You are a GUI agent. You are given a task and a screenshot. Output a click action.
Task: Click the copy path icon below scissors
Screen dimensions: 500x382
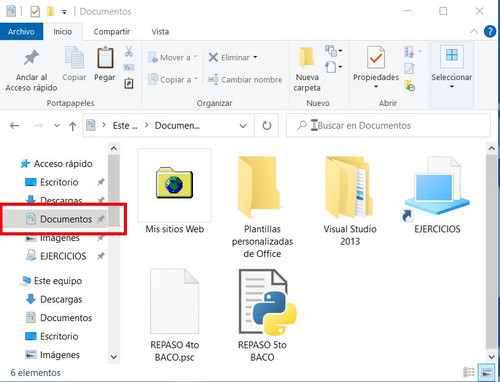(x=129, y=68)
